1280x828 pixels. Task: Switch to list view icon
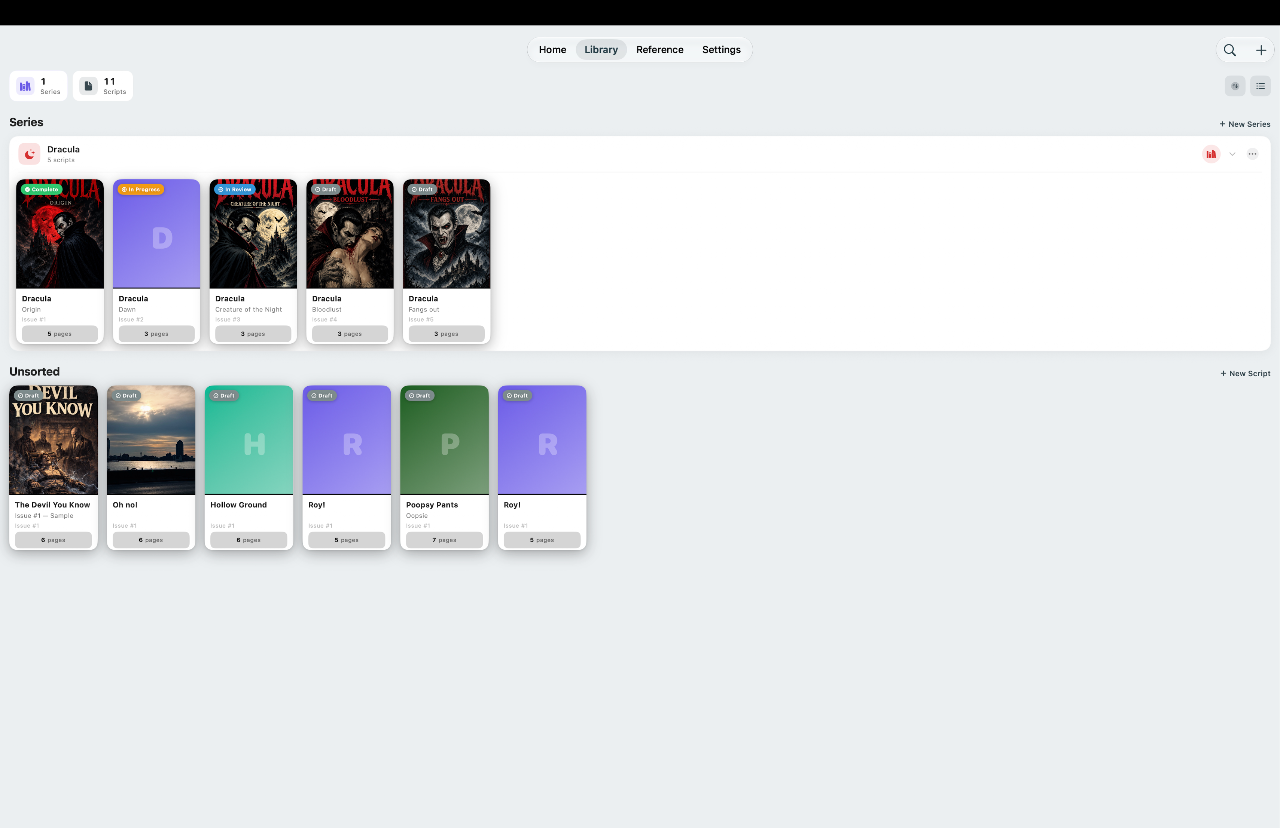pos(1260,86)
